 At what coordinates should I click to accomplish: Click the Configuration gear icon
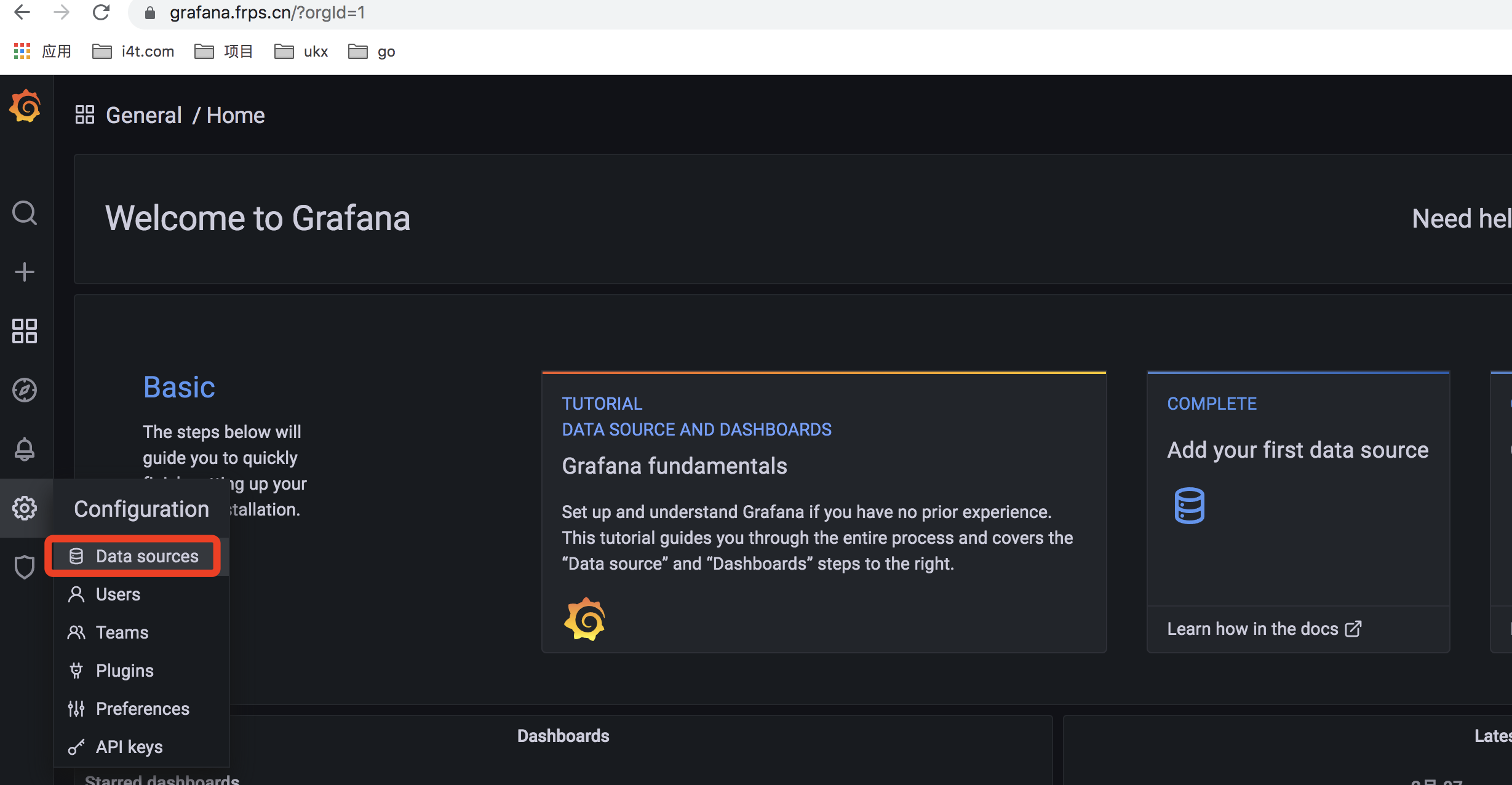[25, 508]
